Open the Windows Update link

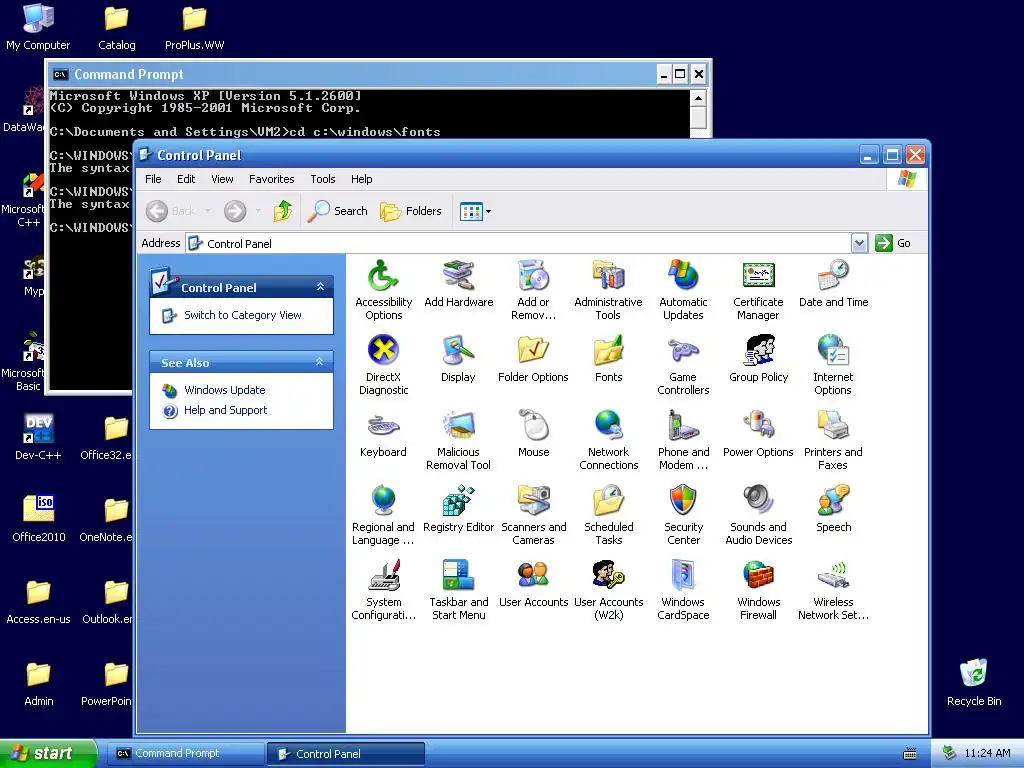(225, 390)
